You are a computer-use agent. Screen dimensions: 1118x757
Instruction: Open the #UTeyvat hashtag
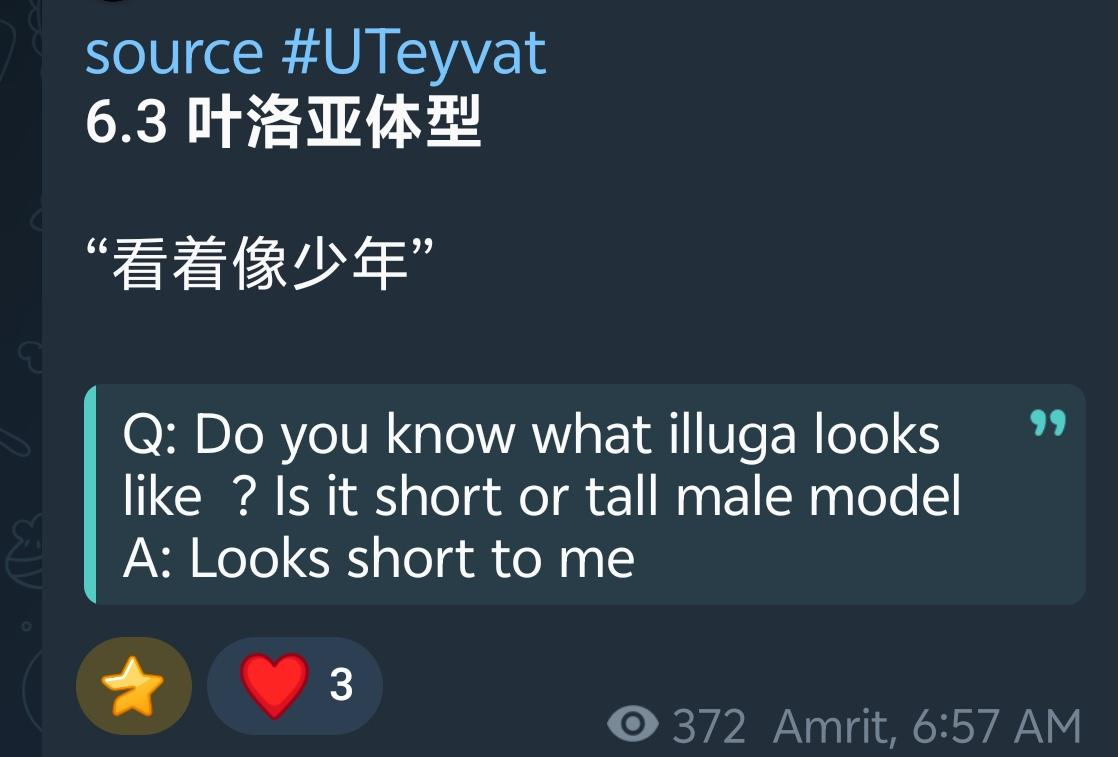tap(414, 55)
